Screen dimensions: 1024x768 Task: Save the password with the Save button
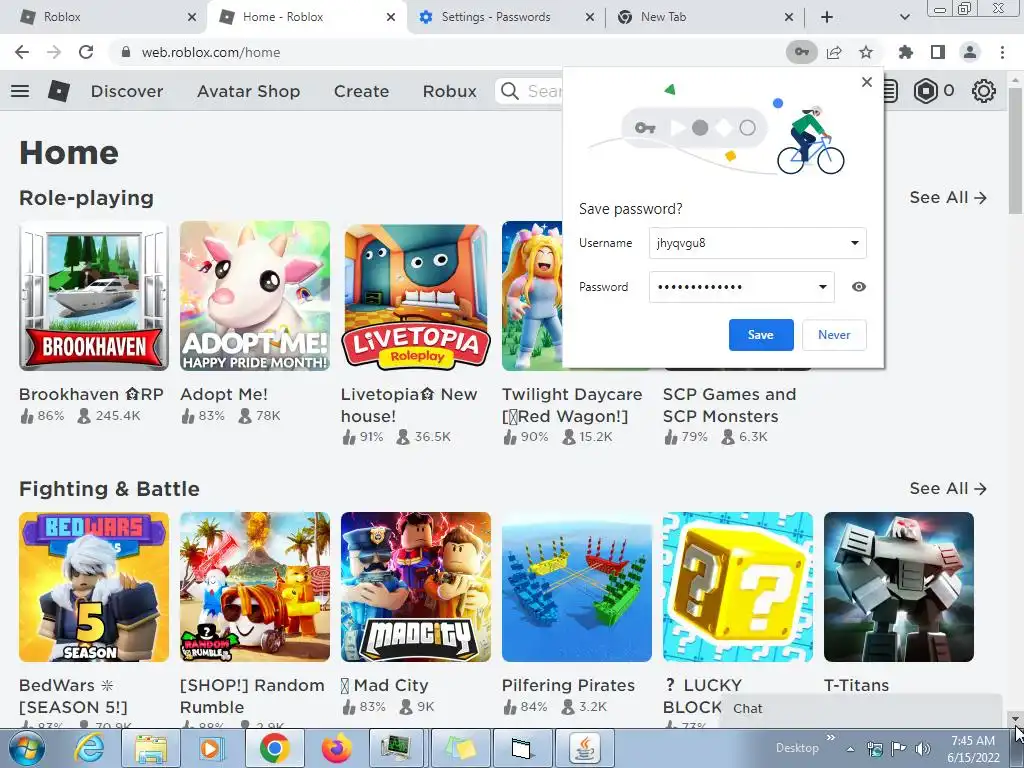pyautogui.click(x=761, y=334)
